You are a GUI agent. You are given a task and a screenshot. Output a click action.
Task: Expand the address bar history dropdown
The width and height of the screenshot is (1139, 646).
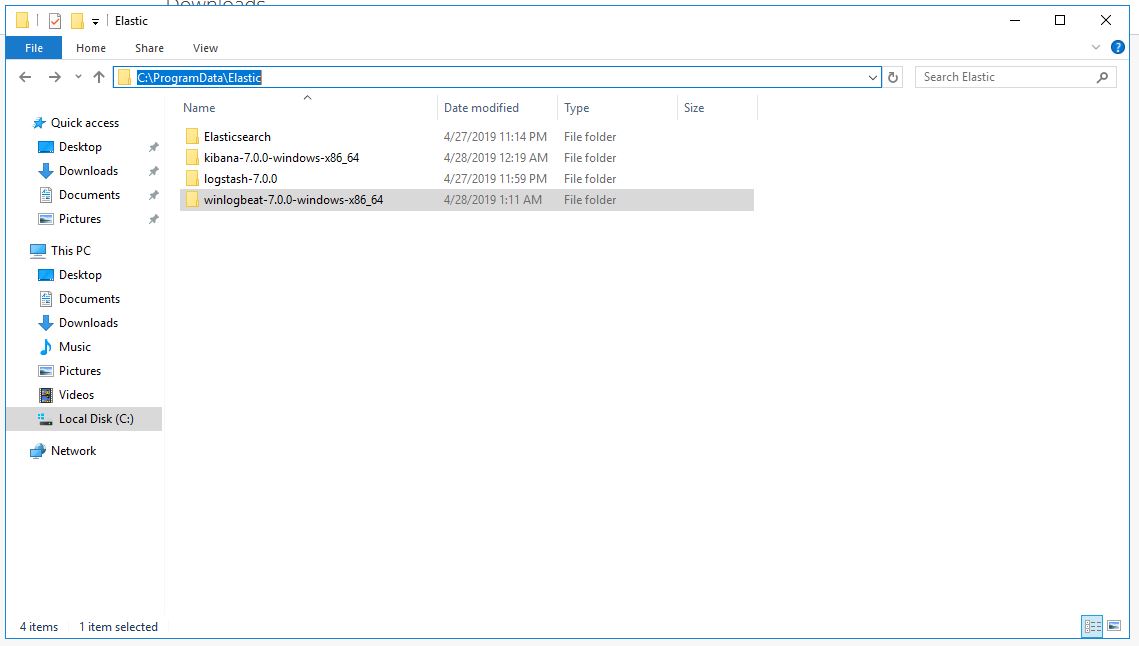pyautogui.click(x=872, y=78)
